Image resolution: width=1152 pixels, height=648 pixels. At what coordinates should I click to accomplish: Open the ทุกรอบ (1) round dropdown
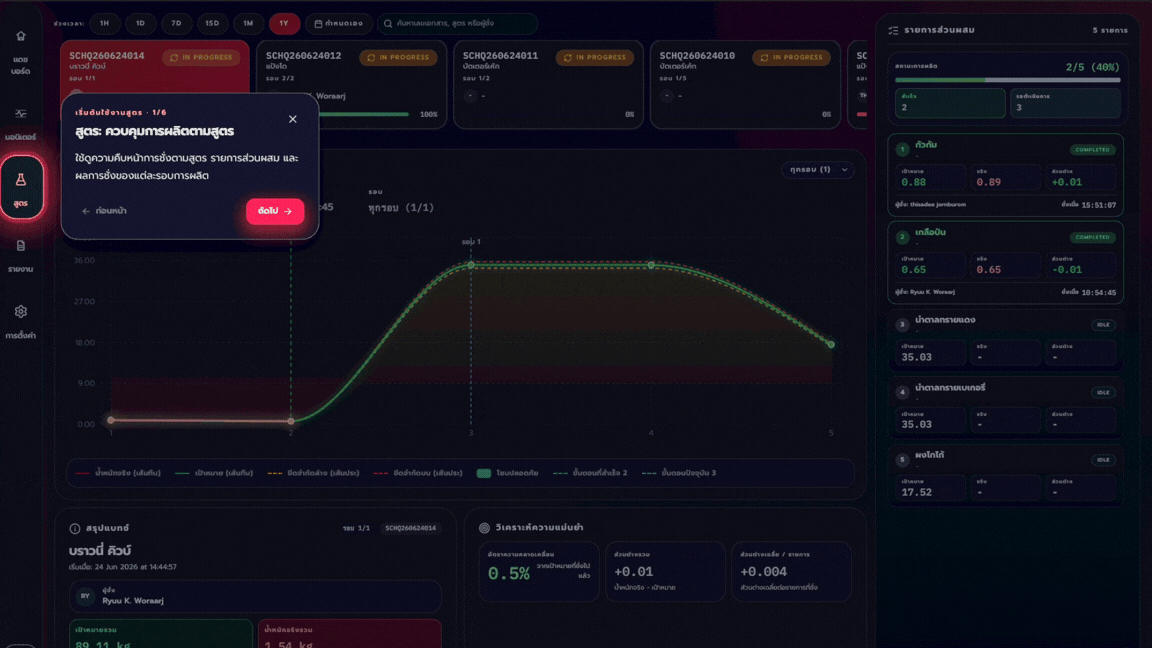tap(818, 170)
